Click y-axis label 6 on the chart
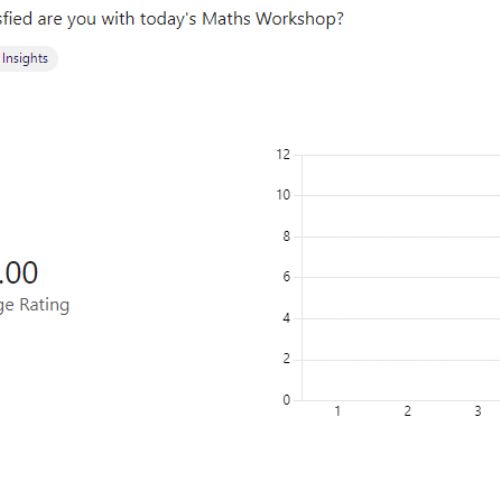Viewport: 500px width, 500px height. tap(286, 277)
